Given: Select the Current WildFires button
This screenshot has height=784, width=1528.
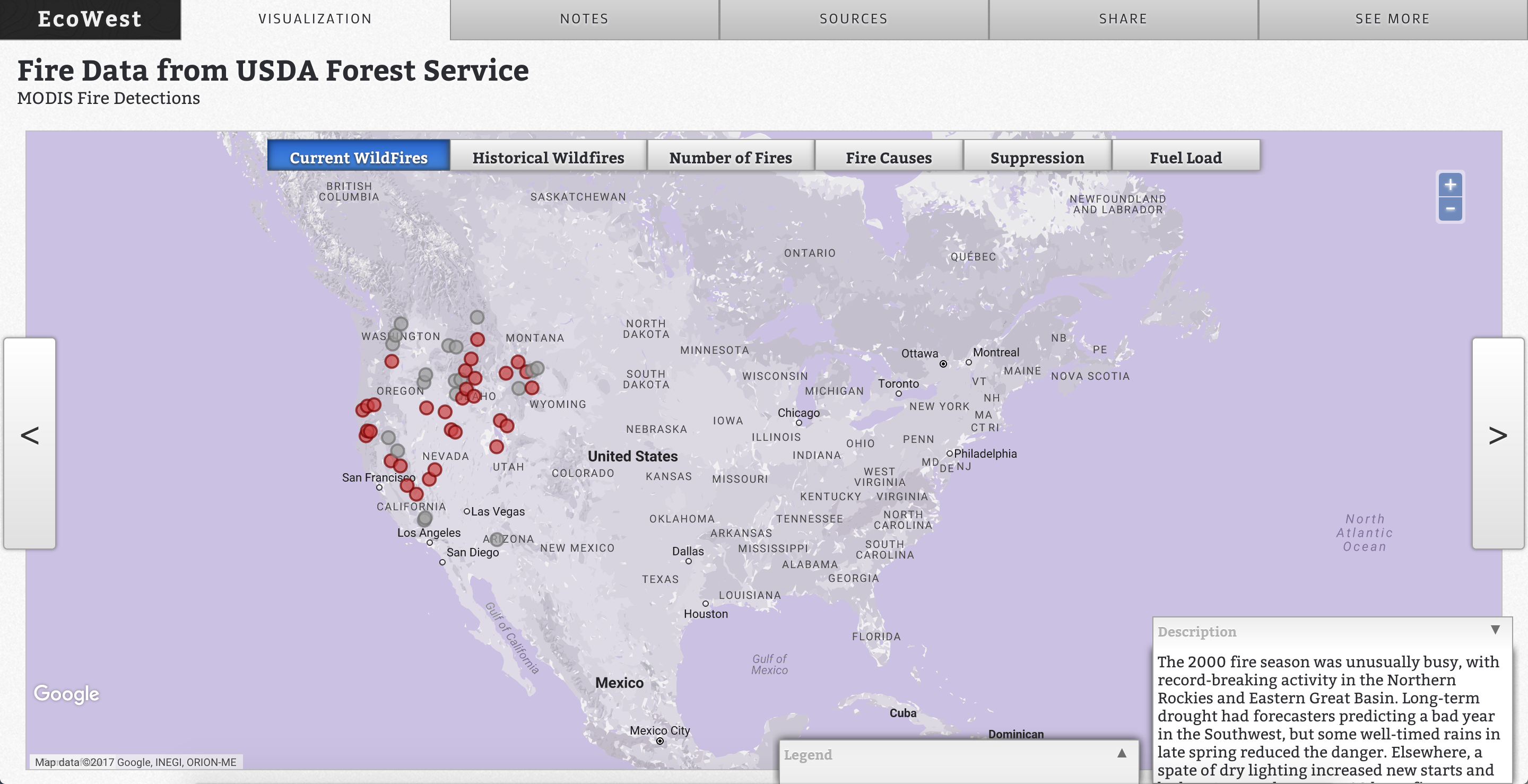Looking at the screenshot, I should (358, 158).
